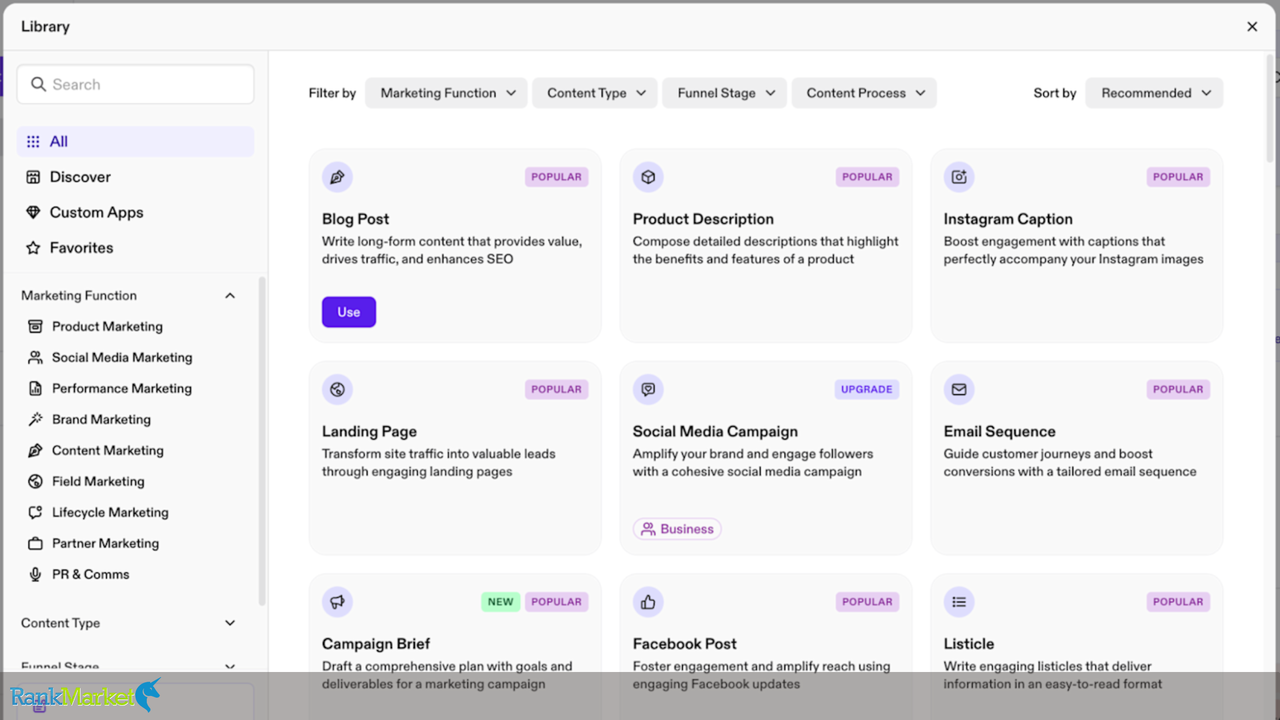Click the Campaign Brief megaphone icon
Screen dimensions: 1280x720
pos(337,602)
